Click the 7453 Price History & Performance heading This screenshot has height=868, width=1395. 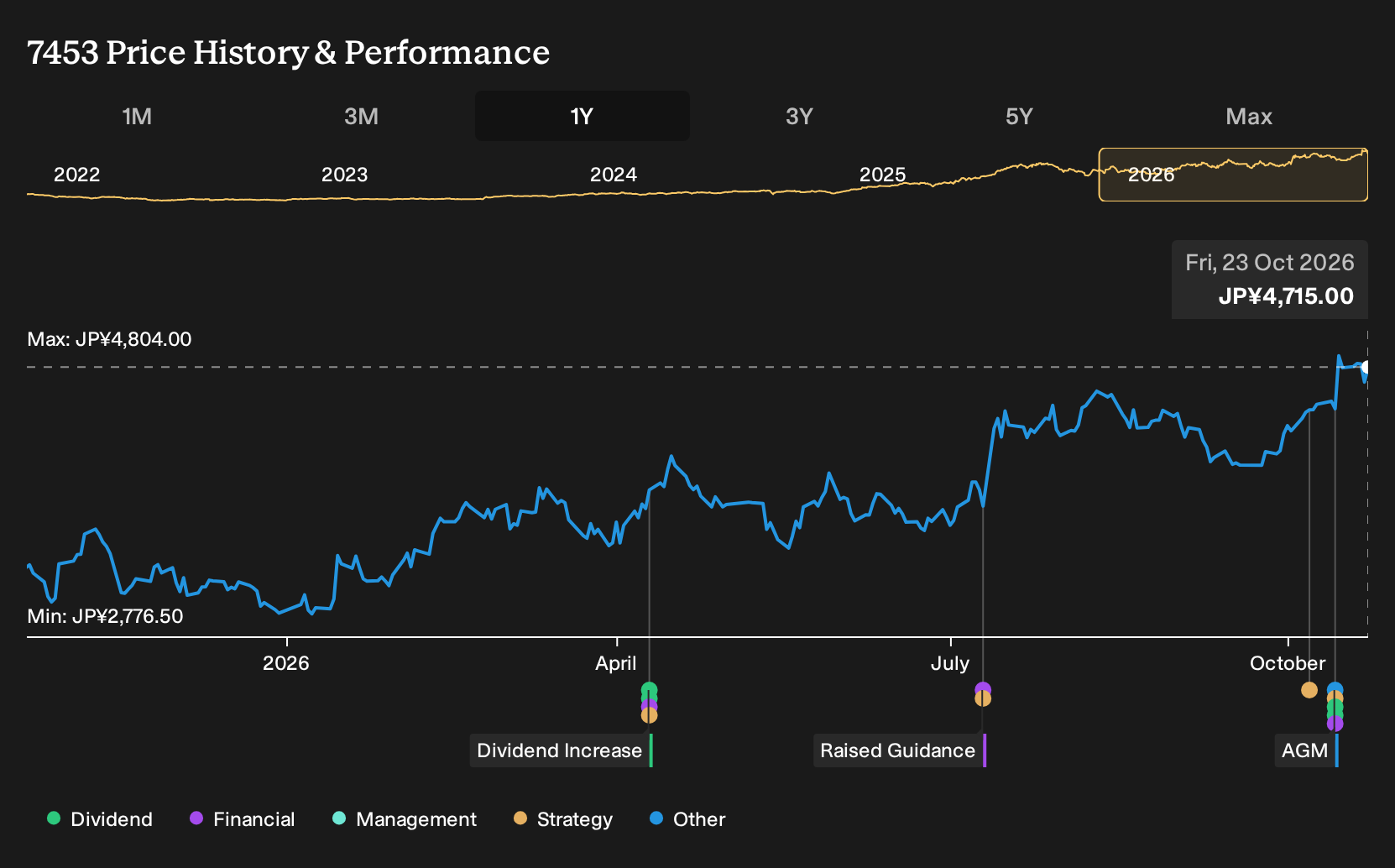[x=289, y=52]
